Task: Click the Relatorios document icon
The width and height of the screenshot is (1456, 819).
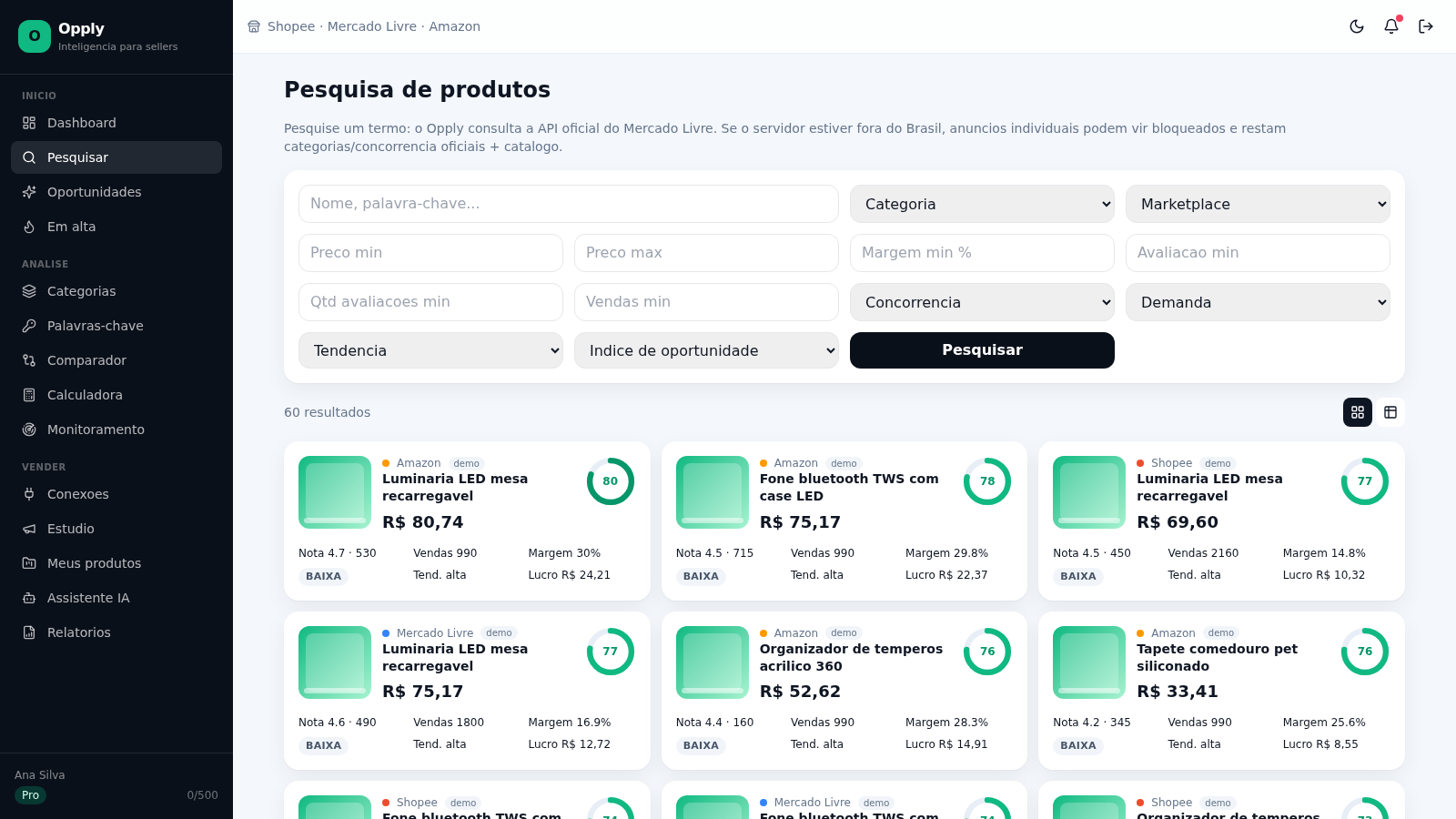Action: click(x=29, y=632)
